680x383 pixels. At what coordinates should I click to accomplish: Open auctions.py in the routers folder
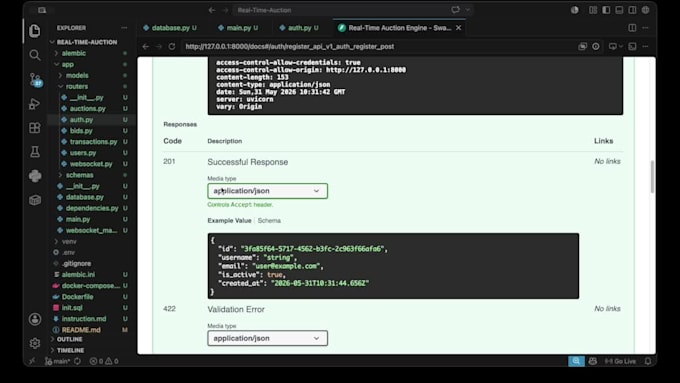88,108
